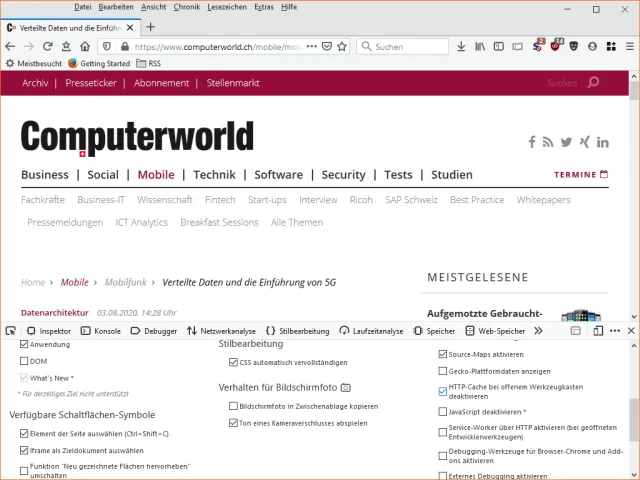This screenshot has width=640, height=480.
Task: Open the DevTools three-dot options menu
Action: 614,330
